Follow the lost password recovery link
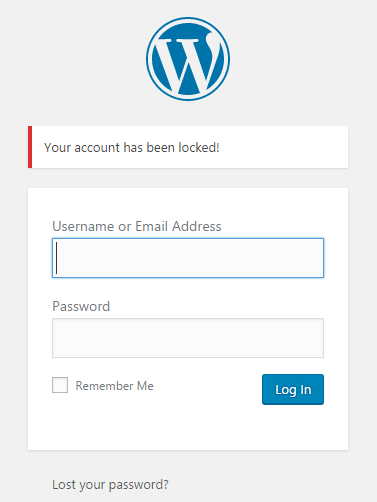This screenshot has height=502, width=377. 110,485
